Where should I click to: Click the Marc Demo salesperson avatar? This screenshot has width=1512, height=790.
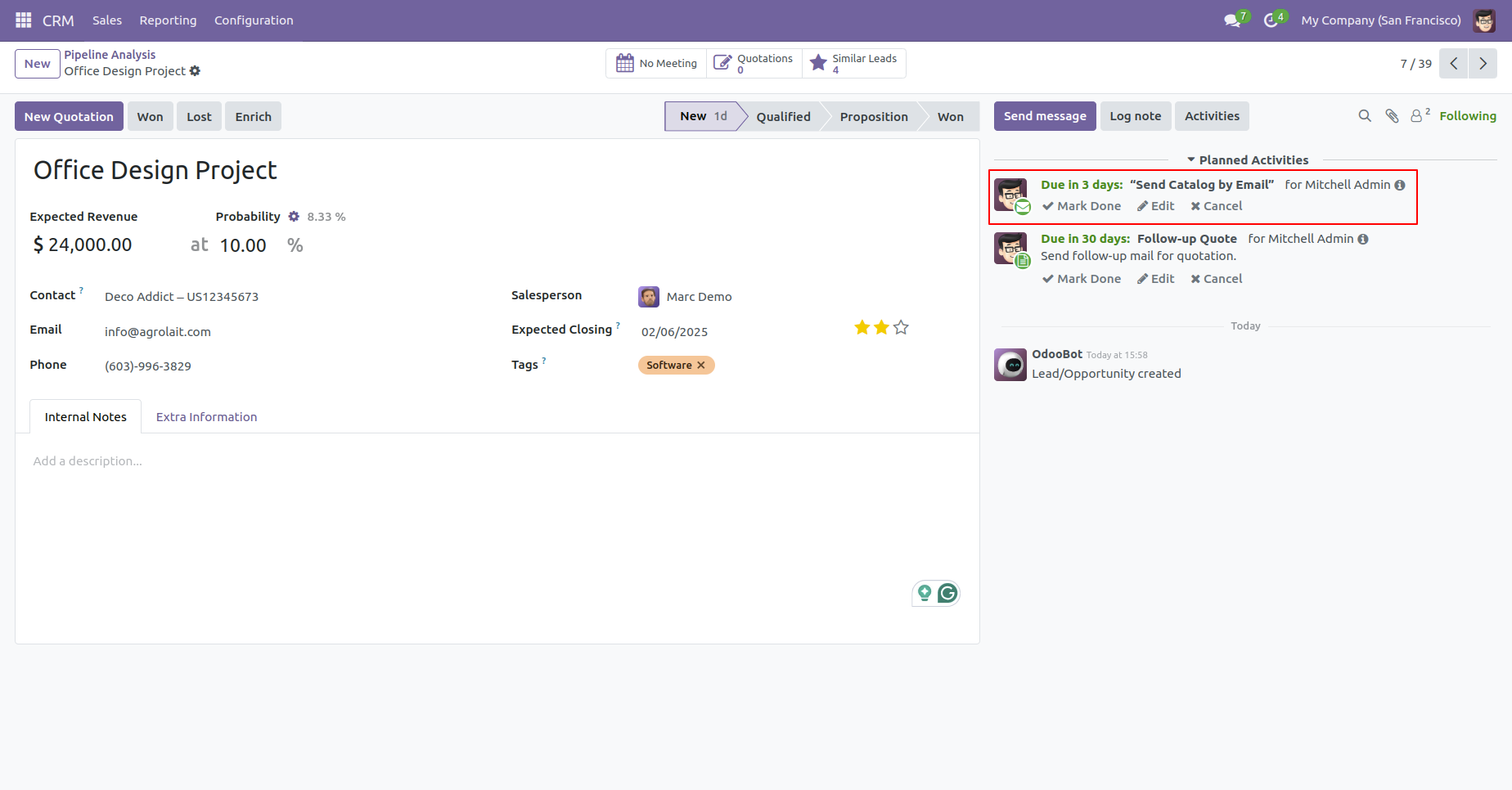coord(649,297)
